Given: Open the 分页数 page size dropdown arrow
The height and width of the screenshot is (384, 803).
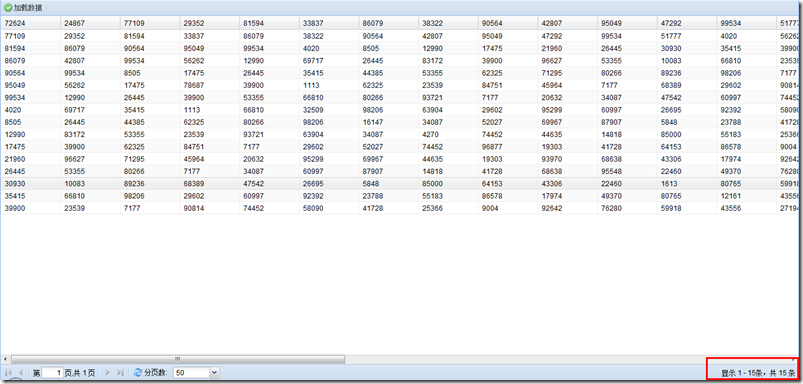Looking at the screenshot, I should point(215,373).
